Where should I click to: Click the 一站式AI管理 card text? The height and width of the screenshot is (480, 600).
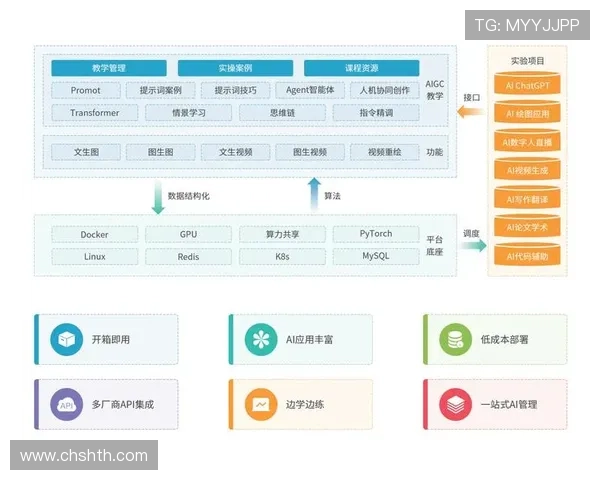coord(509,405)
